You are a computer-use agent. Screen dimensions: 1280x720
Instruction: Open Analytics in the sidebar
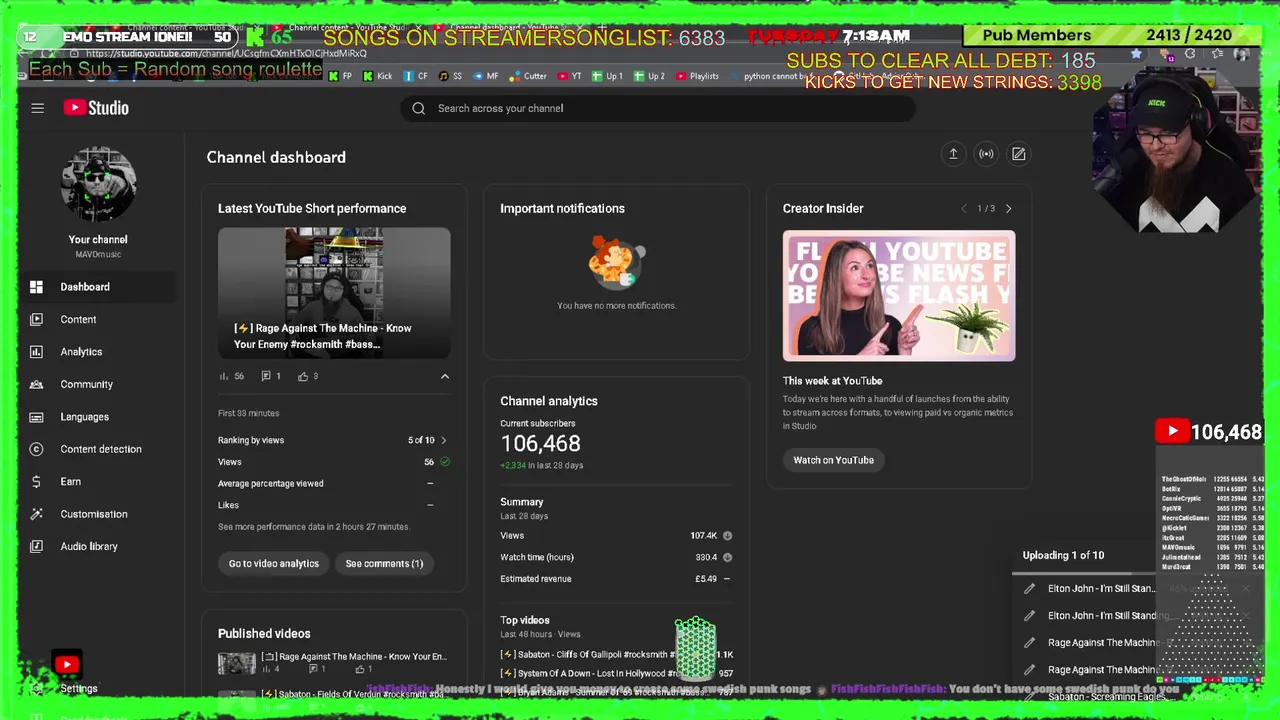pos(98,352)
